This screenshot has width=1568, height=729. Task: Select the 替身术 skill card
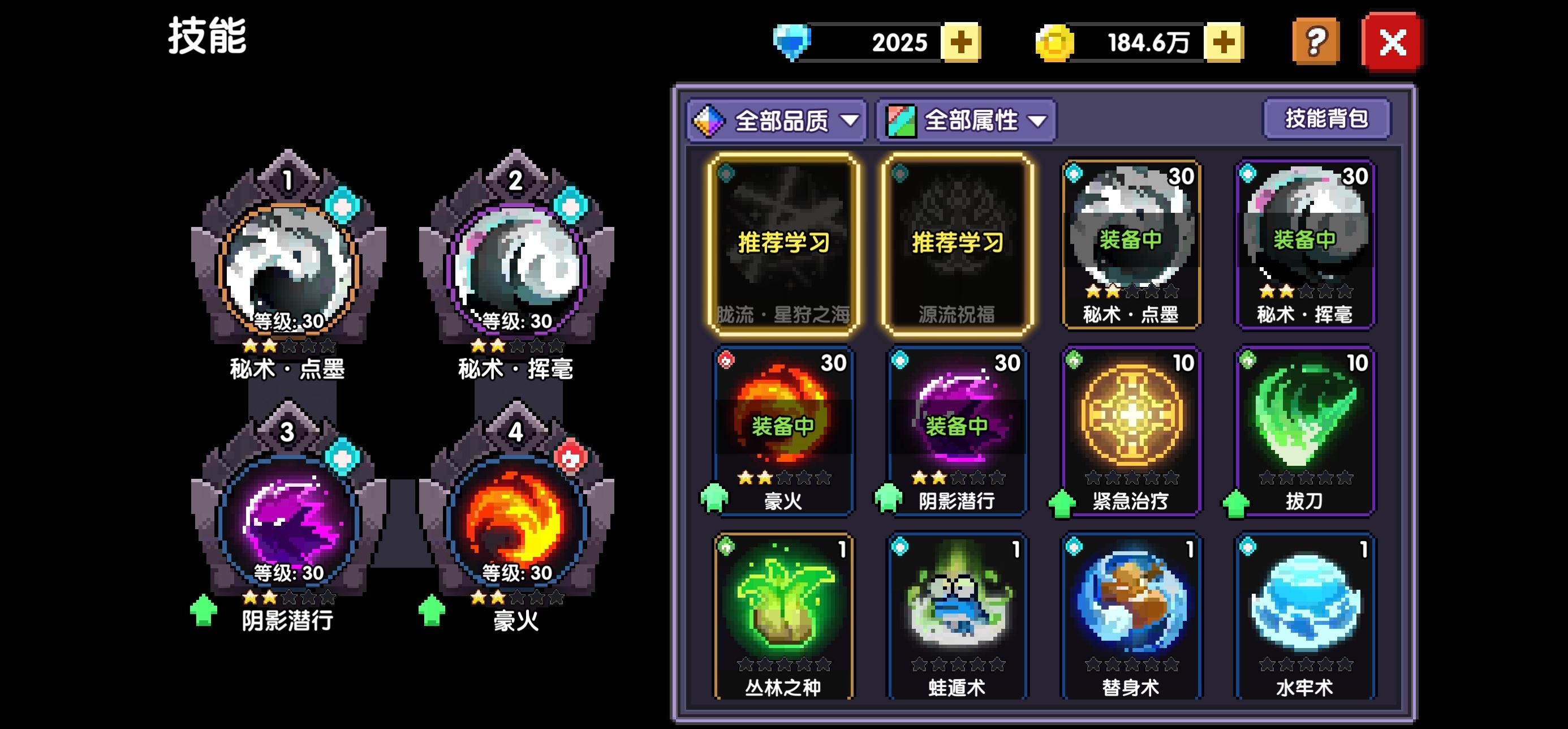1131,617
